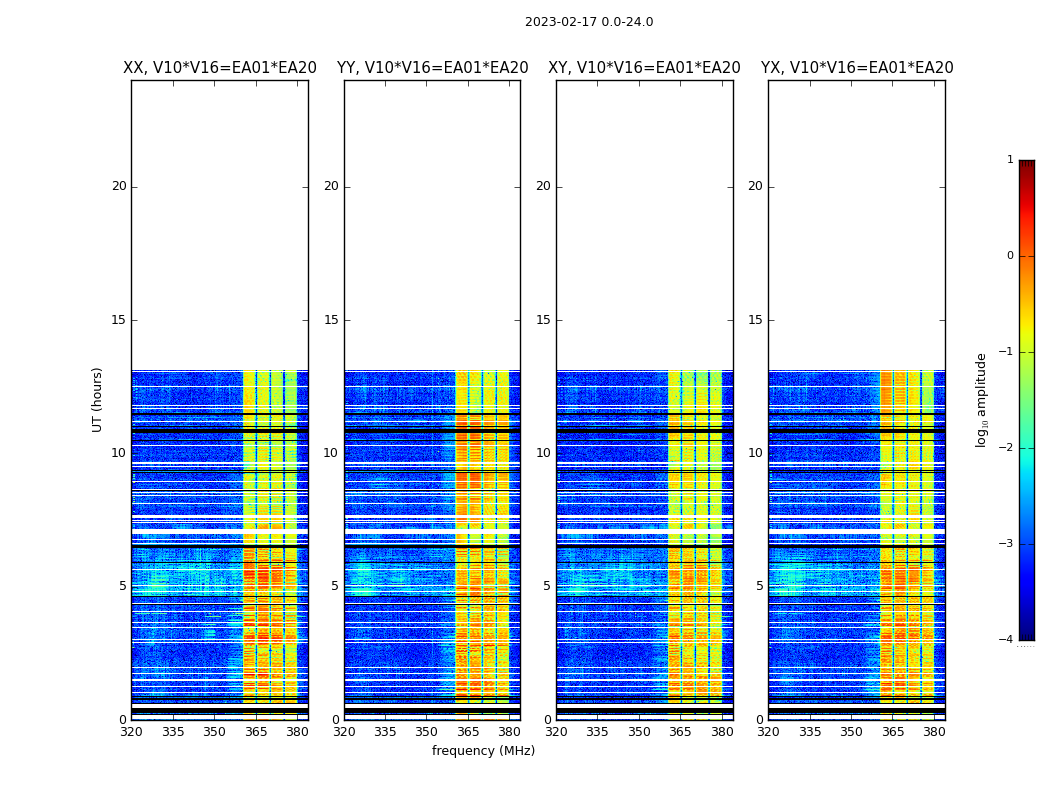Click the YX panel title text

click(x=857, y=68)
